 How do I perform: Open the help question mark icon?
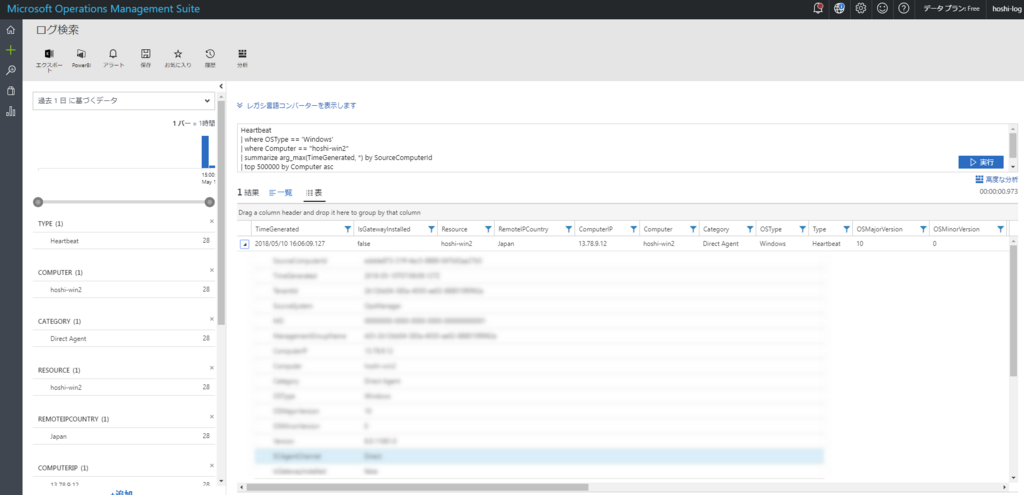pos(903,8)
